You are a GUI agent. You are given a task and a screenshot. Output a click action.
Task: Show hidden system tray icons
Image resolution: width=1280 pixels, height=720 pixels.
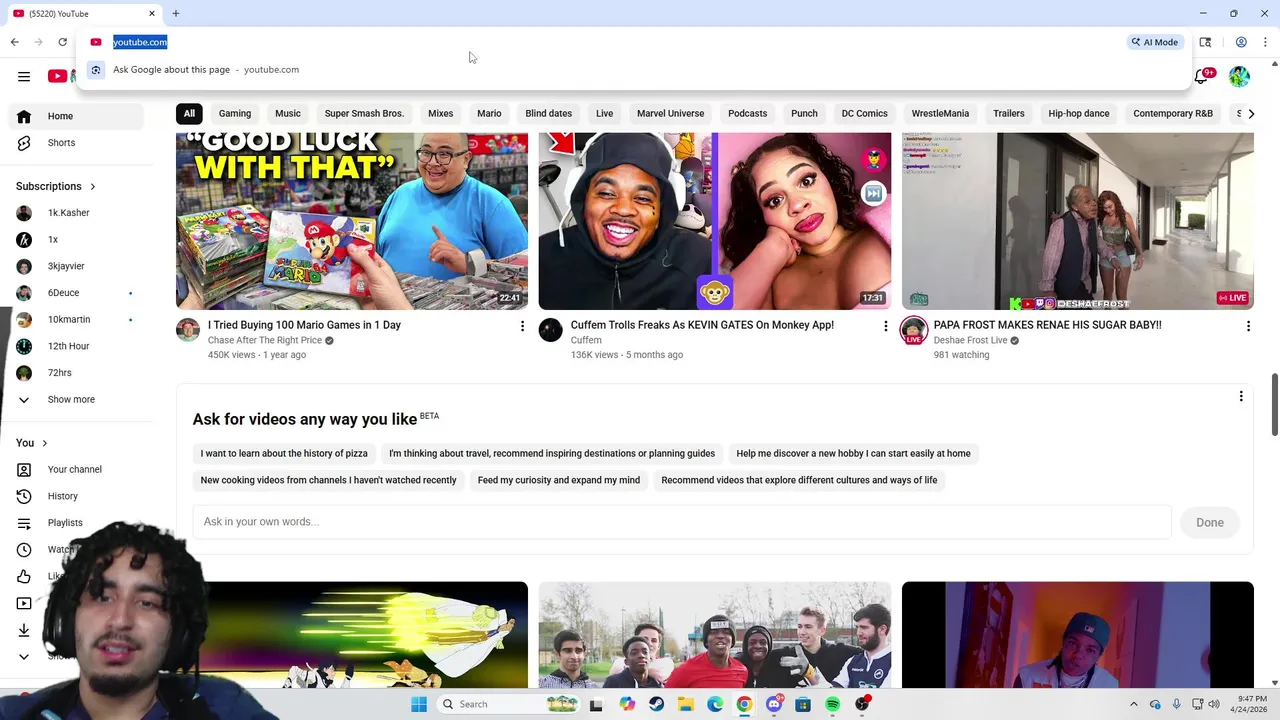[x=1134, y=704]
